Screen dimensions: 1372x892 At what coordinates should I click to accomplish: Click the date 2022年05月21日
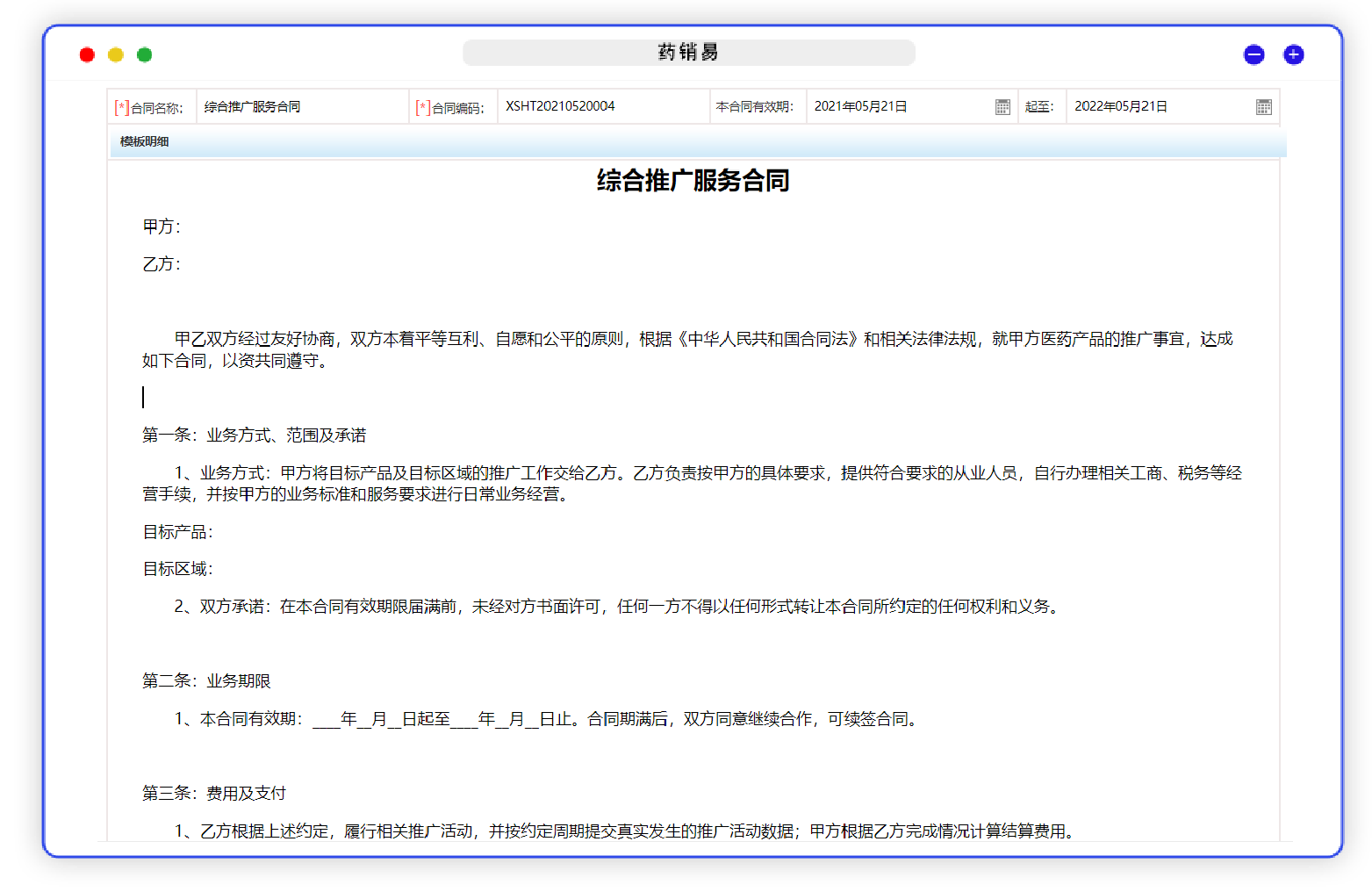coord(1122,105)
